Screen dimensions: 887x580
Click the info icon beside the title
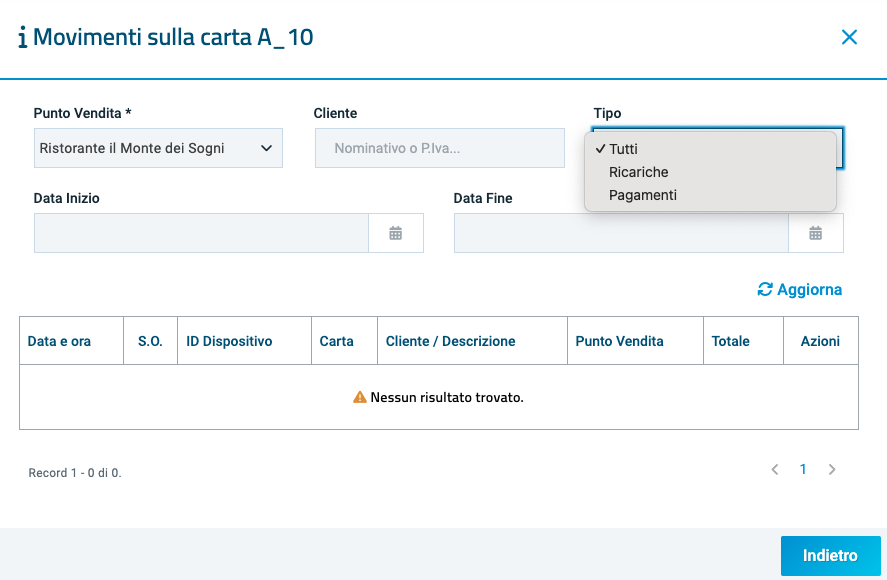[x=22, y=38]
